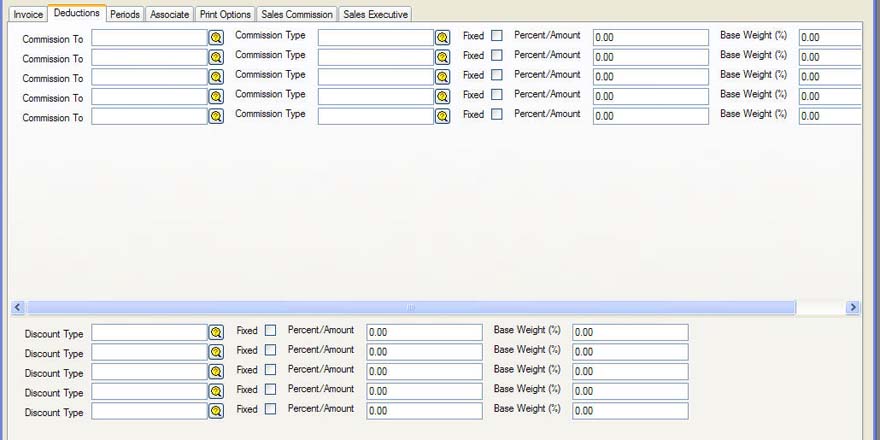The width and height of the screenshot is (880, 440).
Task: Toggle Fixed checkbox in fourth commission row
Action: [497, 95]
